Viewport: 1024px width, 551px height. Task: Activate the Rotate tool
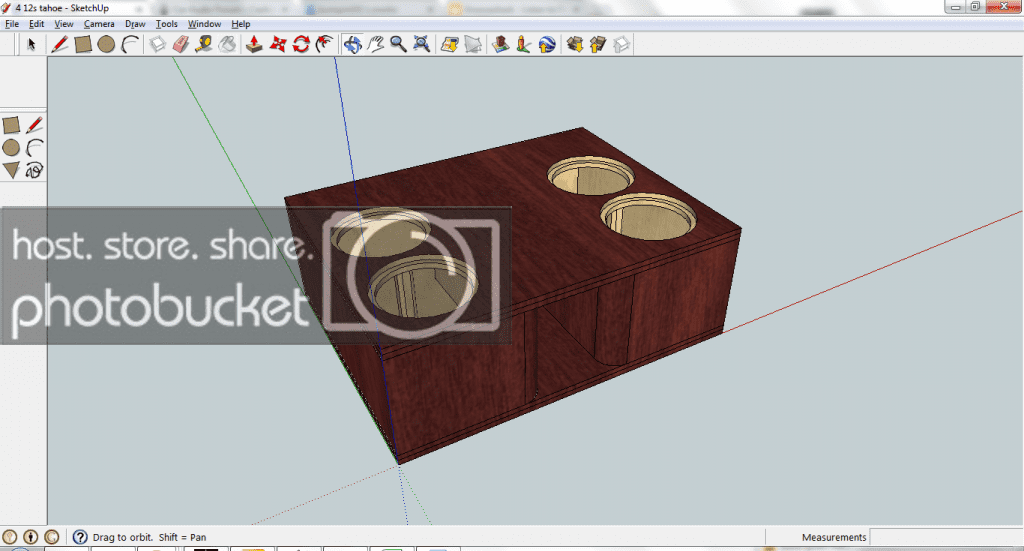301,44
